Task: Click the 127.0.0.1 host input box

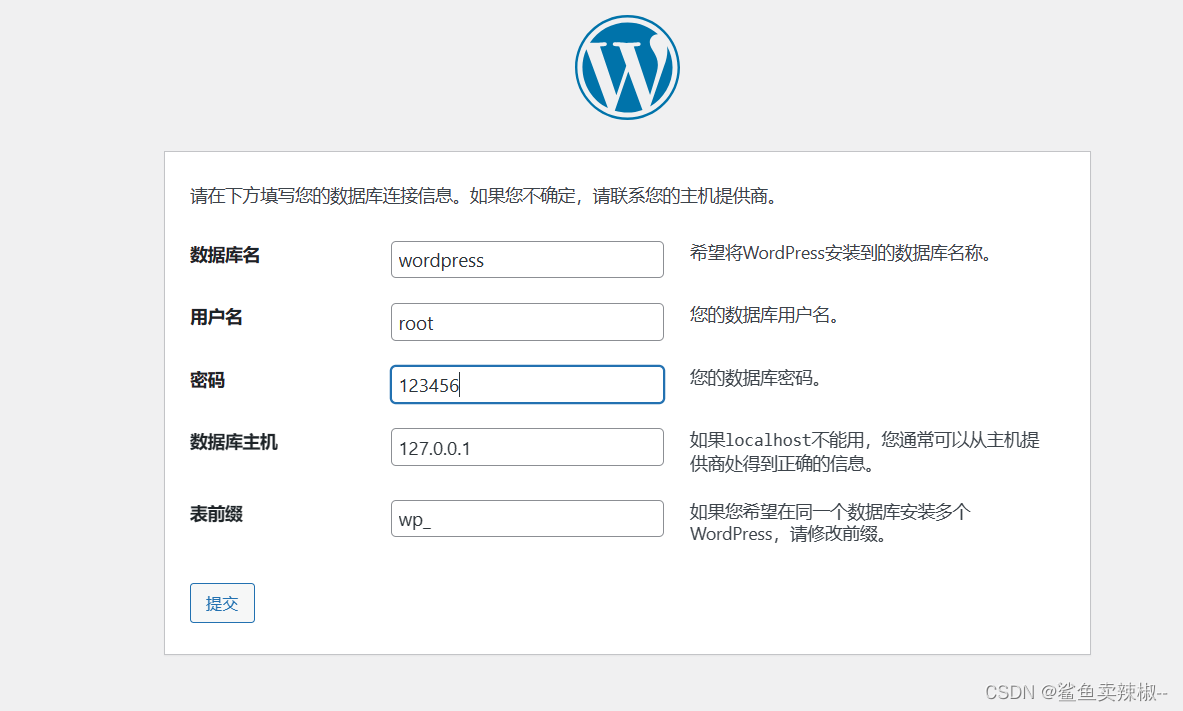Action: tap(527, 447)
